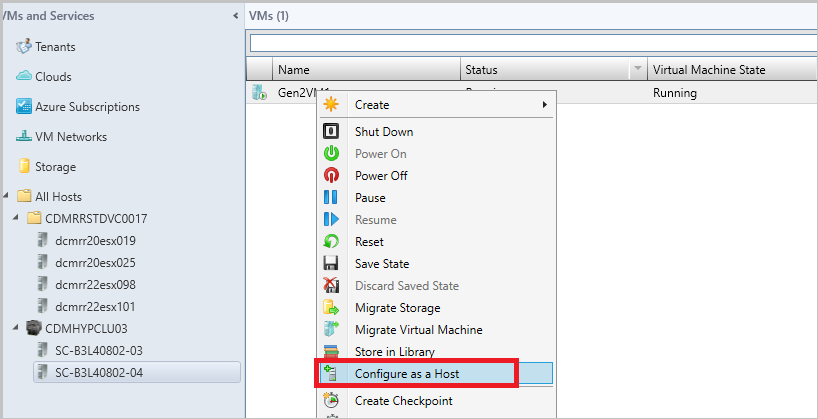
Task: Click the Store in Library icon
Action: point(331,351)
